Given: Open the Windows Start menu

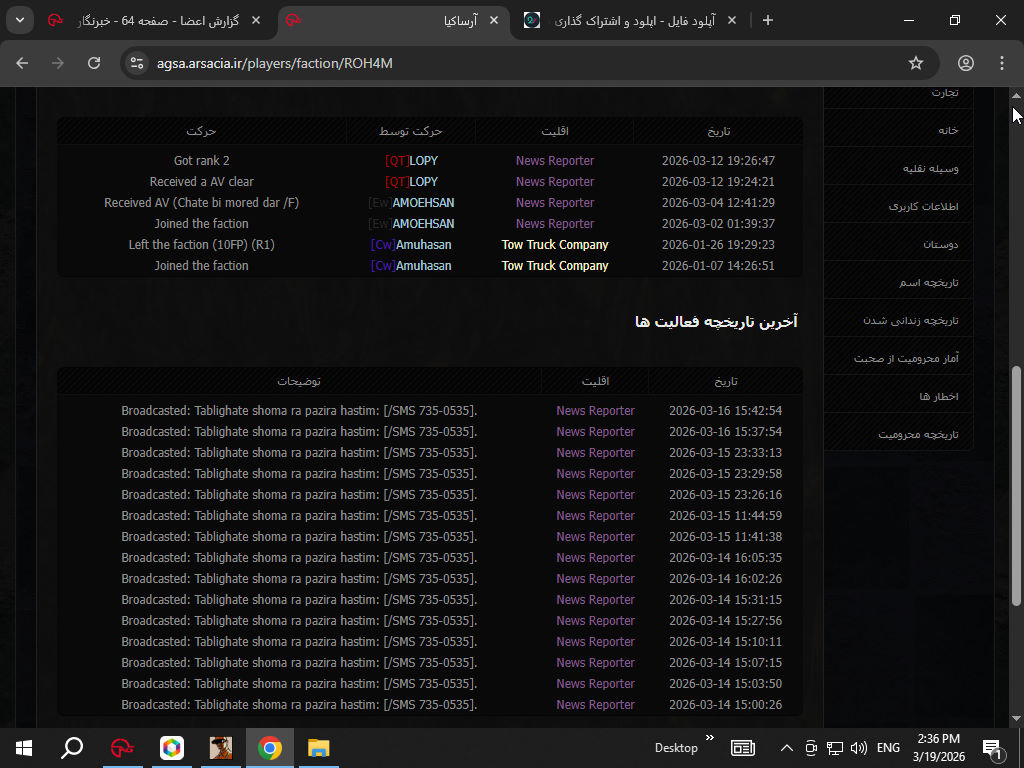Looking at the screenshot, I should pos(24,748).
